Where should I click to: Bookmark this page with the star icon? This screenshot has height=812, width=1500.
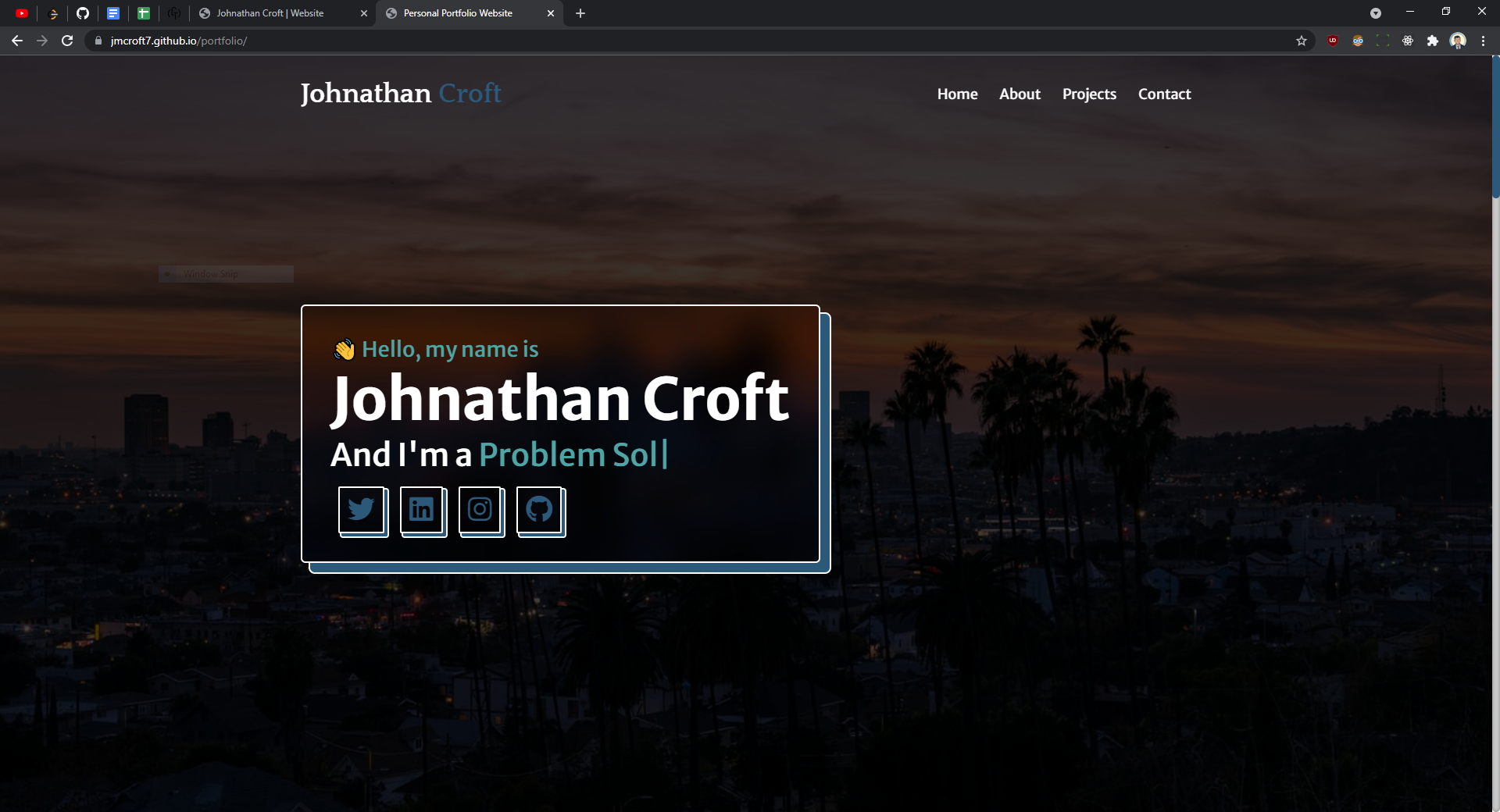click(x=1302, y=41)
